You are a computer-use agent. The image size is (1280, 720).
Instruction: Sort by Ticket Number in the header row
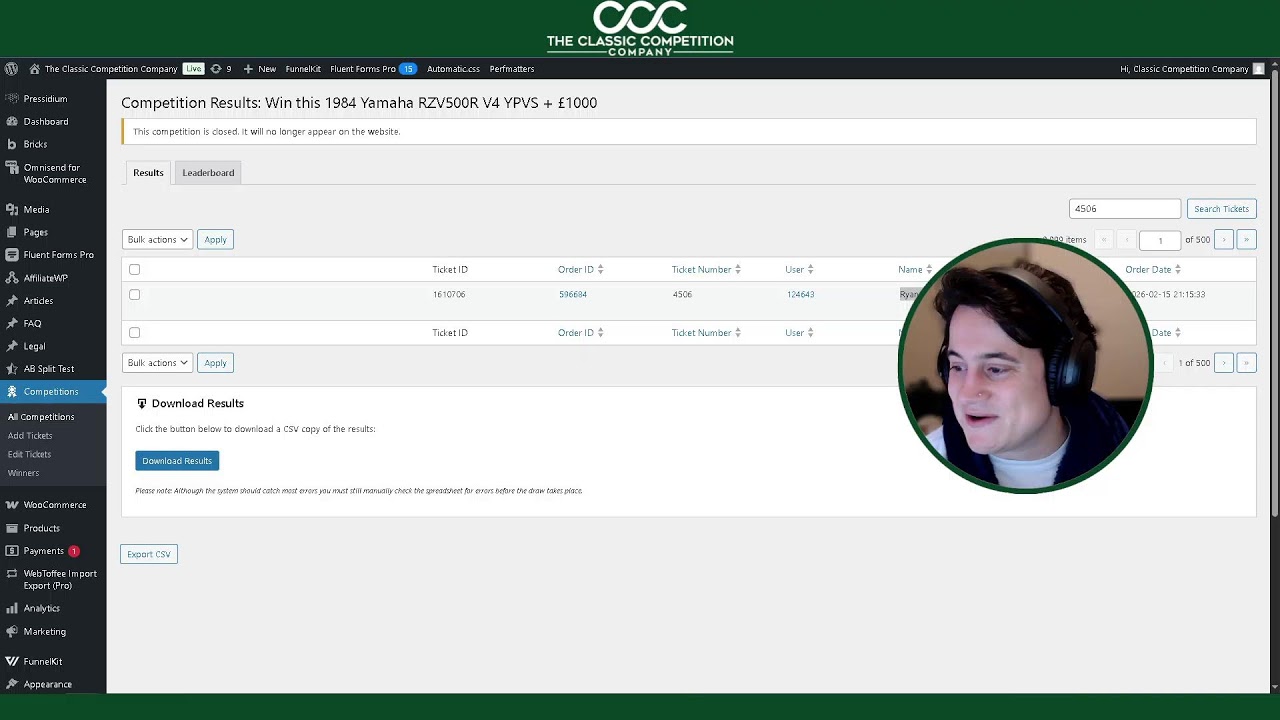click(x=706, y=270)
